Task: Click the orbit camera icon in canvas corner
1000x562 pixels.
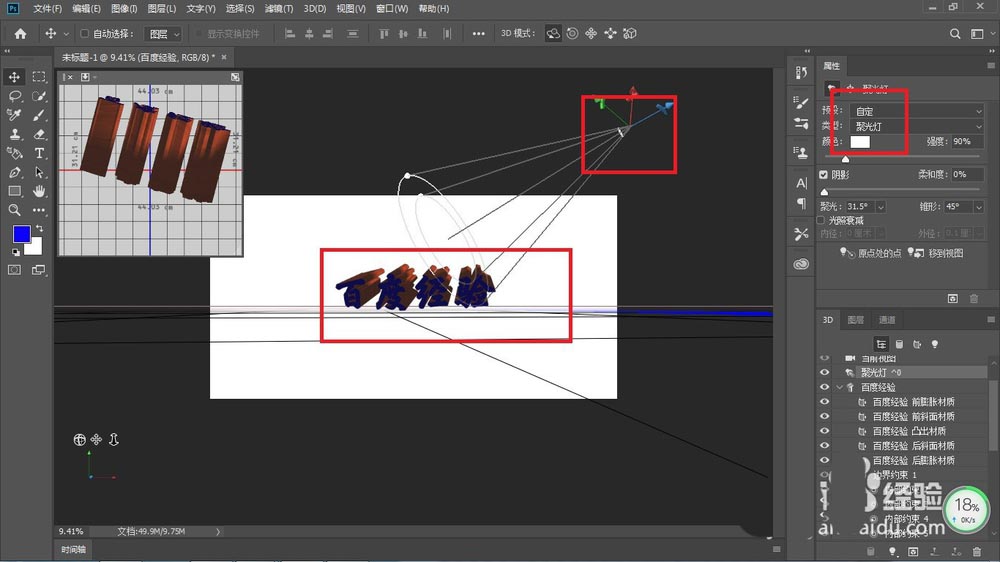Action: point(80,440)
